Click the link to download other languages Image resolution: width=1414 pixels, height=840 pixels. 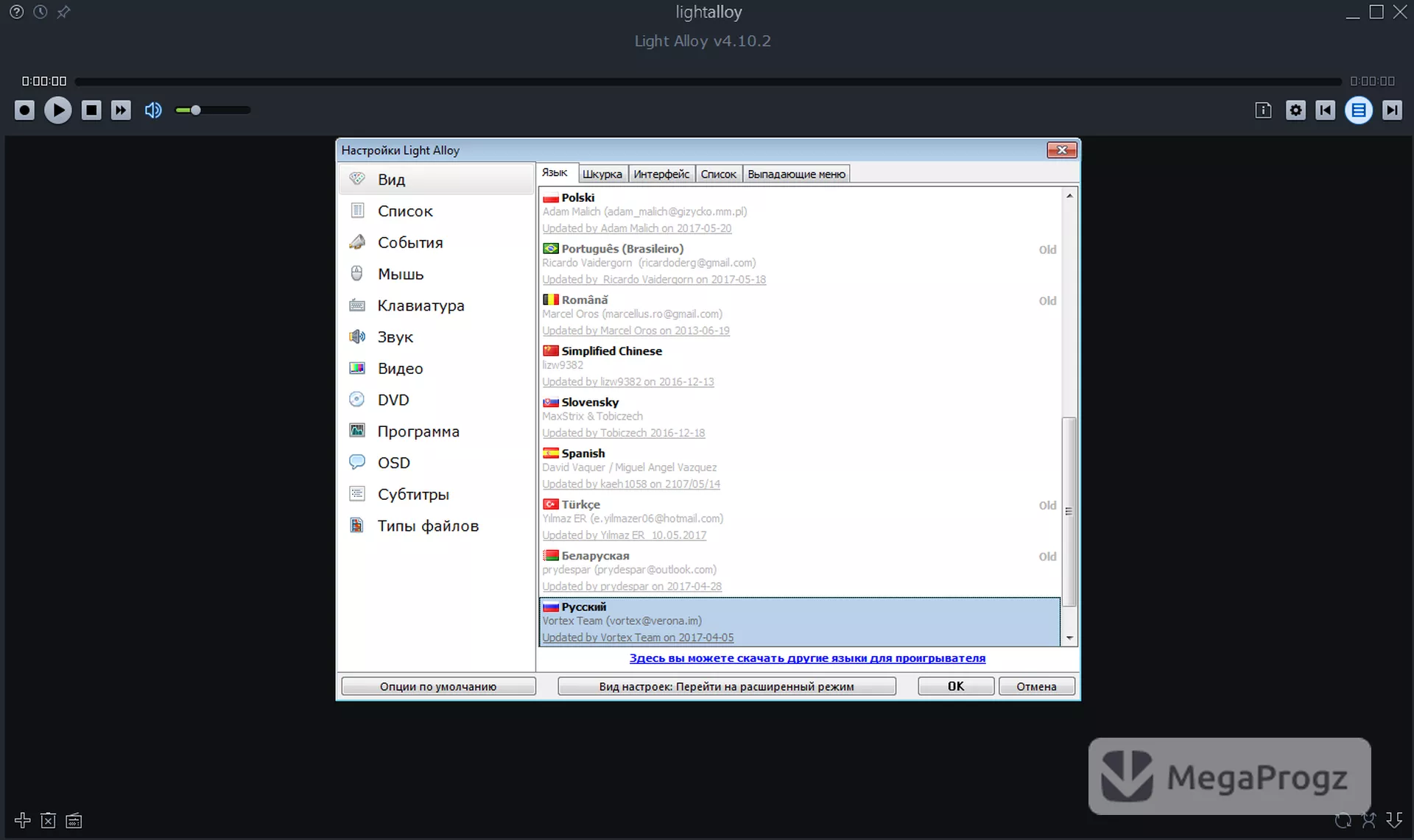pos(807,658)
